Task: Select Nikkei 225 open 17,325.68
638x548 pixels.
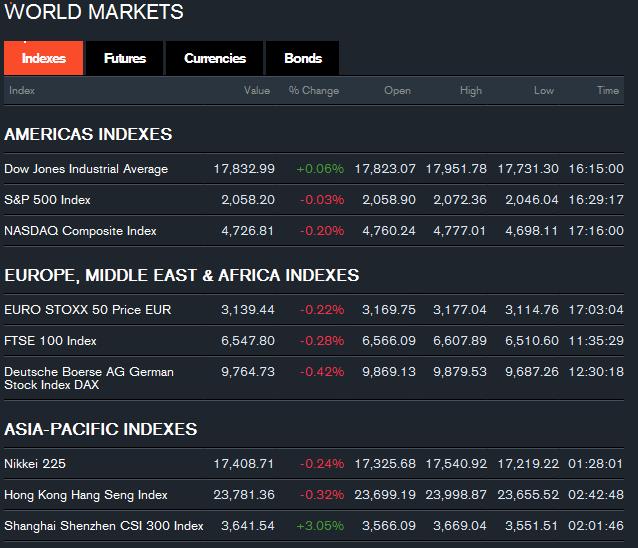Action: [385, 464]
